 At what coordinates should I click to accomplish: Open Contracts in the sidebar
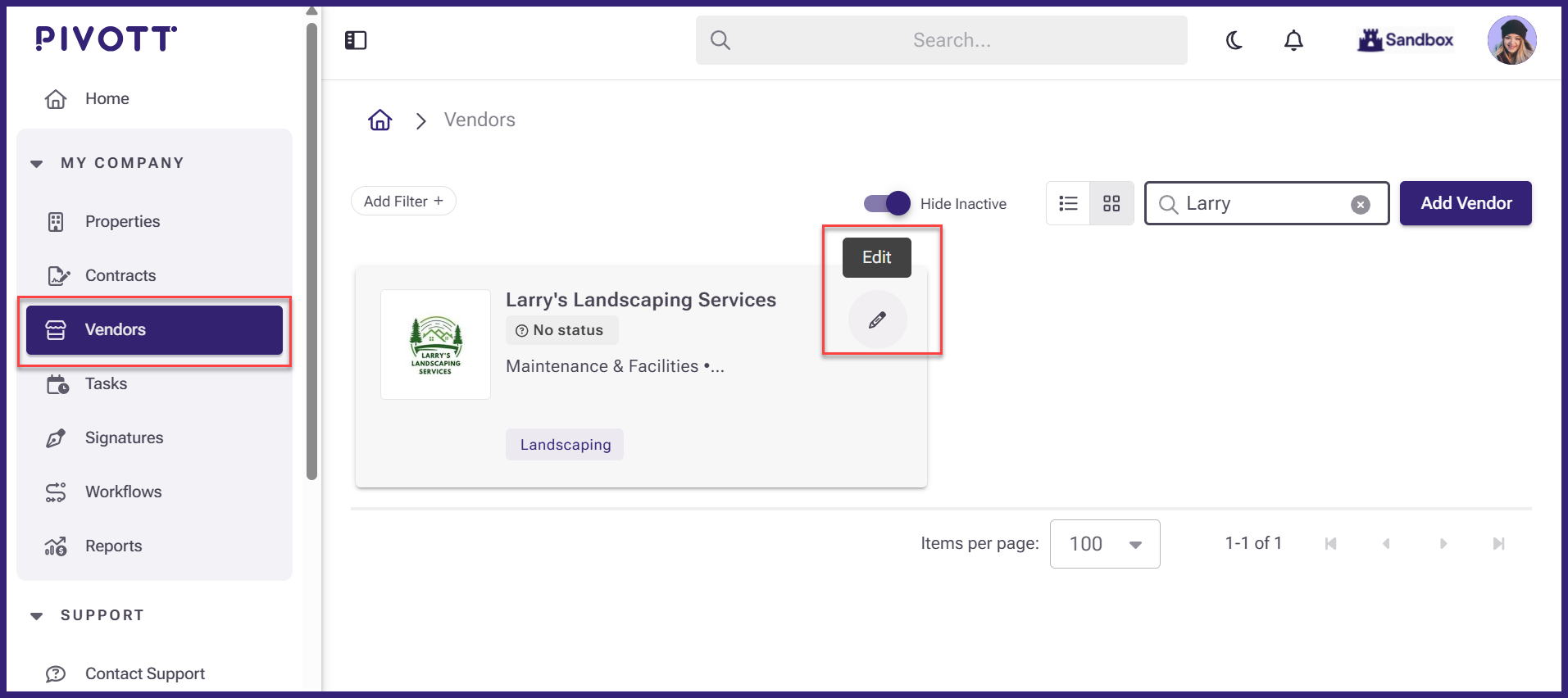tap(154, 276)
